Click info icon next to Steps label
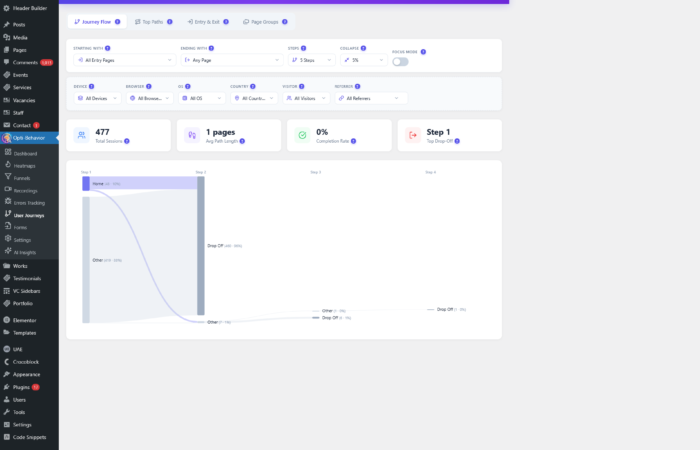 304,48
